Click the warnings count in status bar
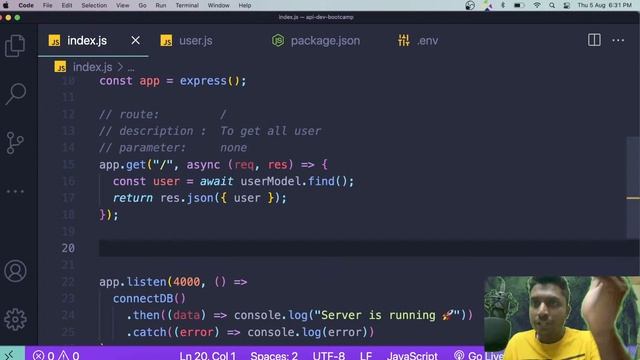Viewport: 640px width, 360px height. point(69,356)
